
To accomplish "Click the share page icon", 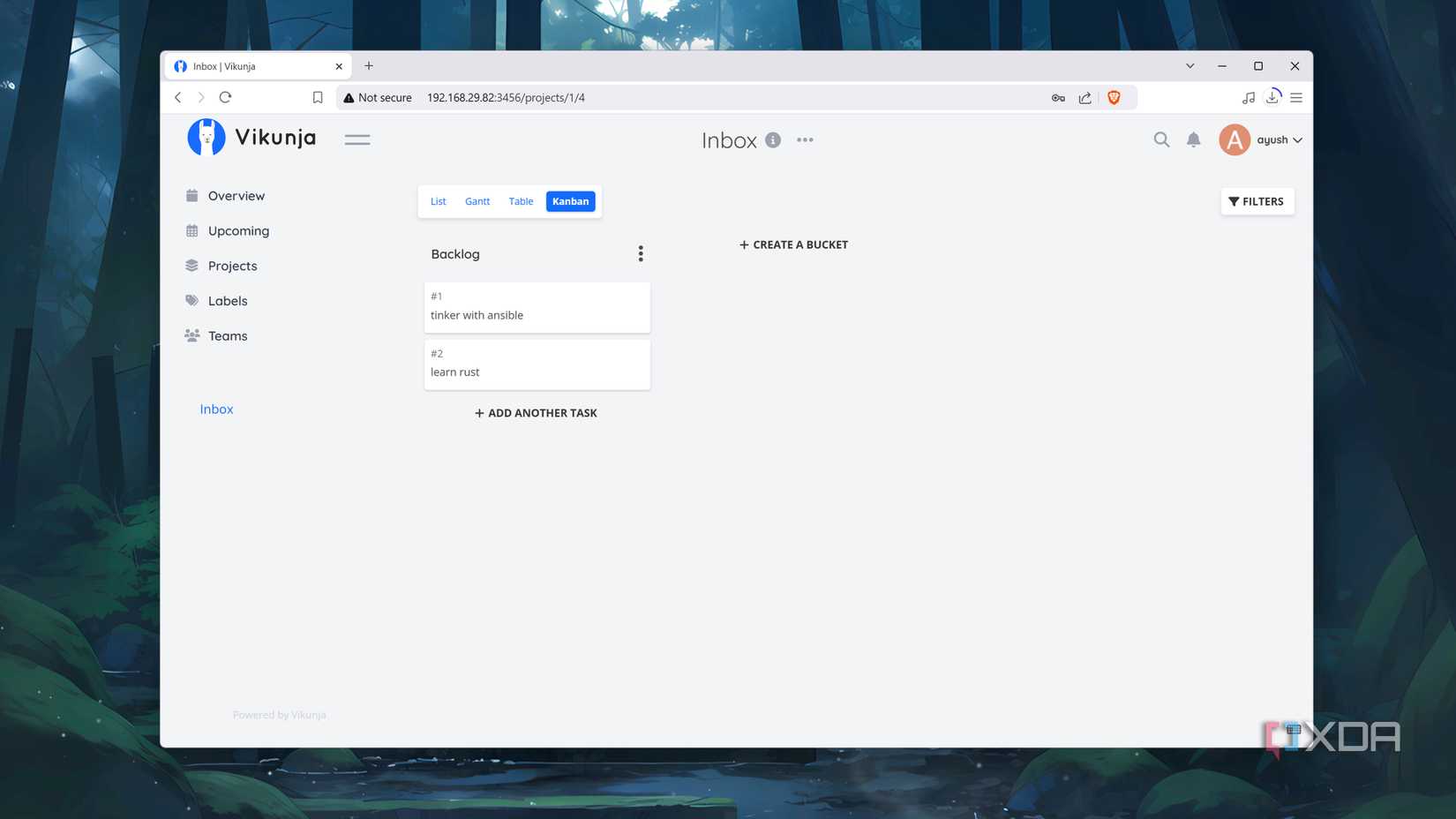I will (1085, 98).
